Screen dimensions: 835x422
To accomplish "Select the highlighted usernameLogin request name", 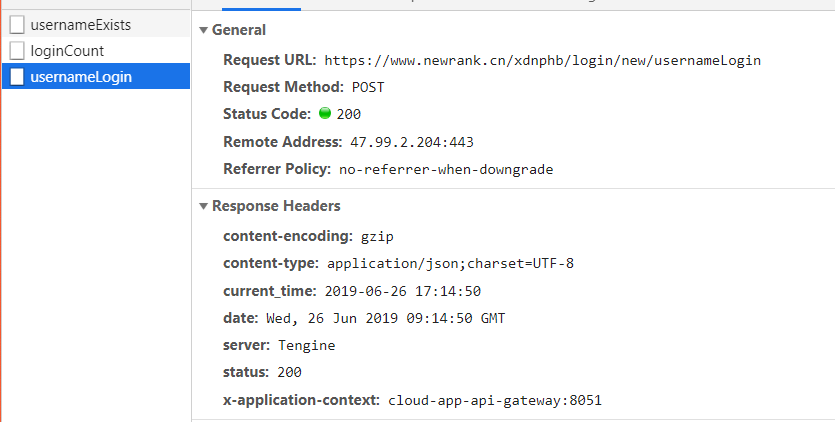I will pyautogui.click(x=81, y=77).
